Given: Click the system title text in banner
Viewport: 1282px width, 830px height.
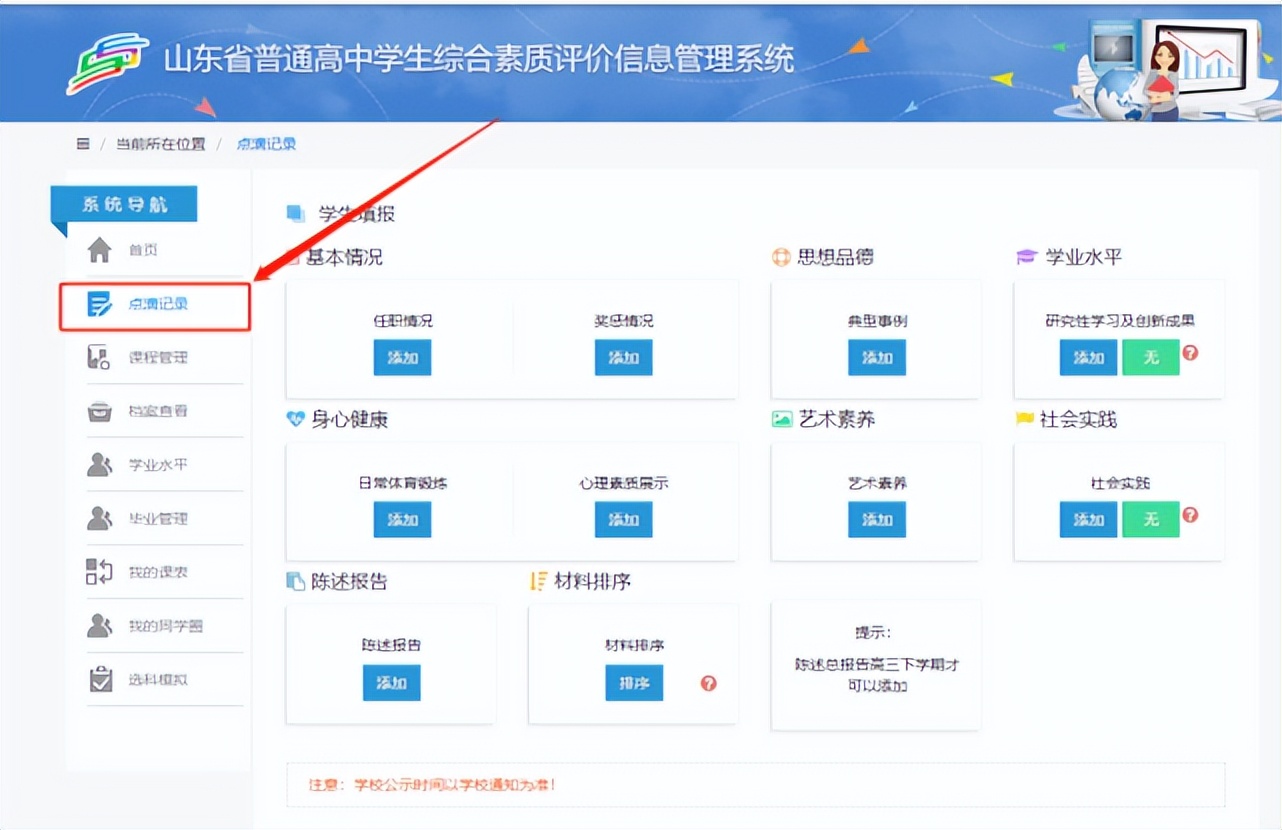Looking at the screenshot, I should (479, 59).
